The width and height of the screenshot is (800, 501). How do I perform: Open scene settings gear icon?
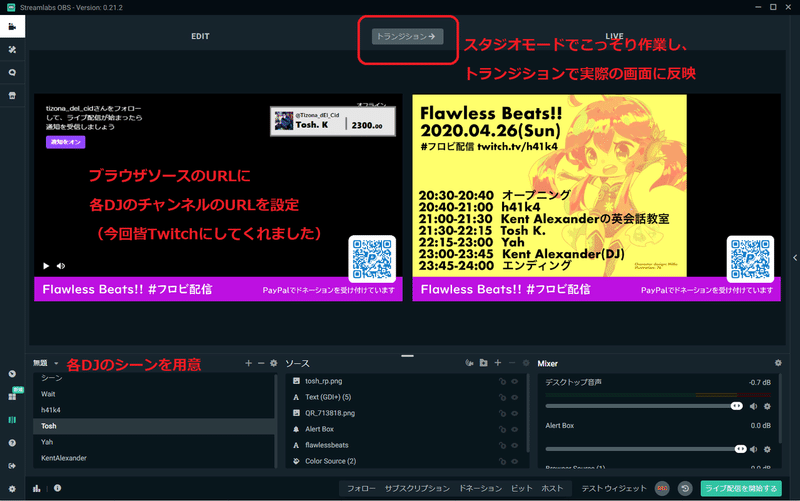(x=273, y=363)
